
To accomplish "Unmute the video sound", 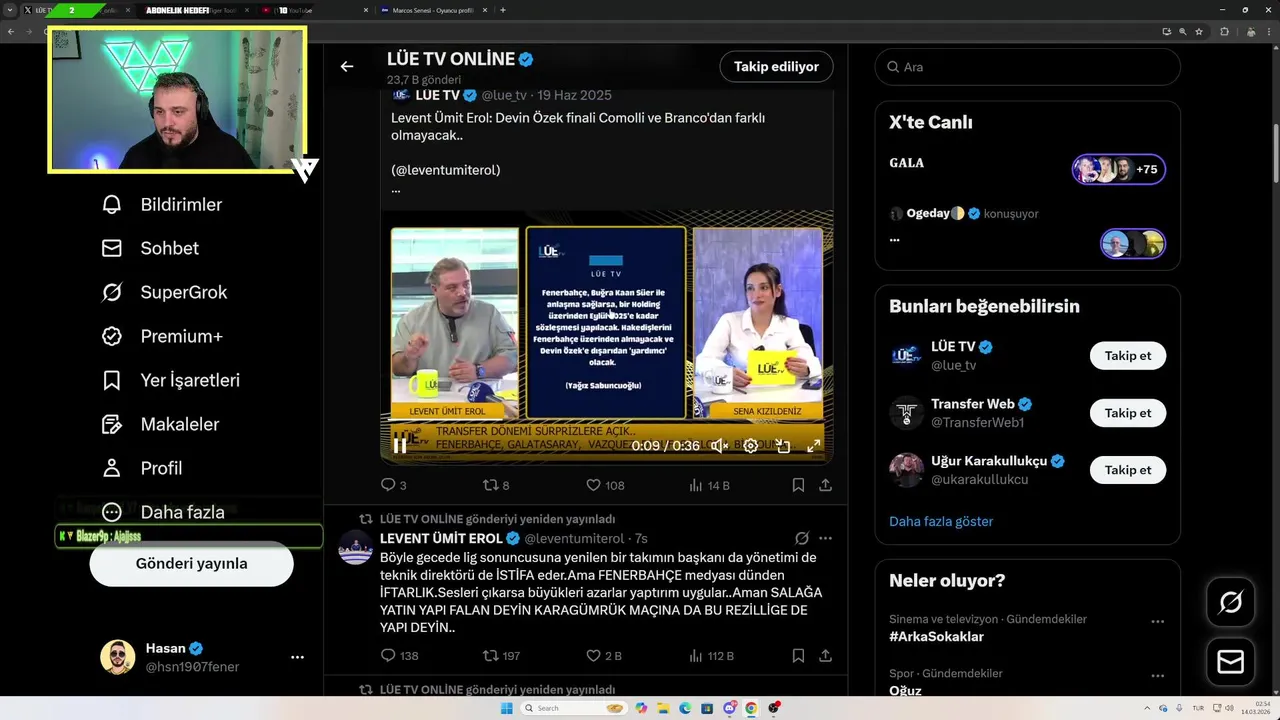I will tap(719, 446).
